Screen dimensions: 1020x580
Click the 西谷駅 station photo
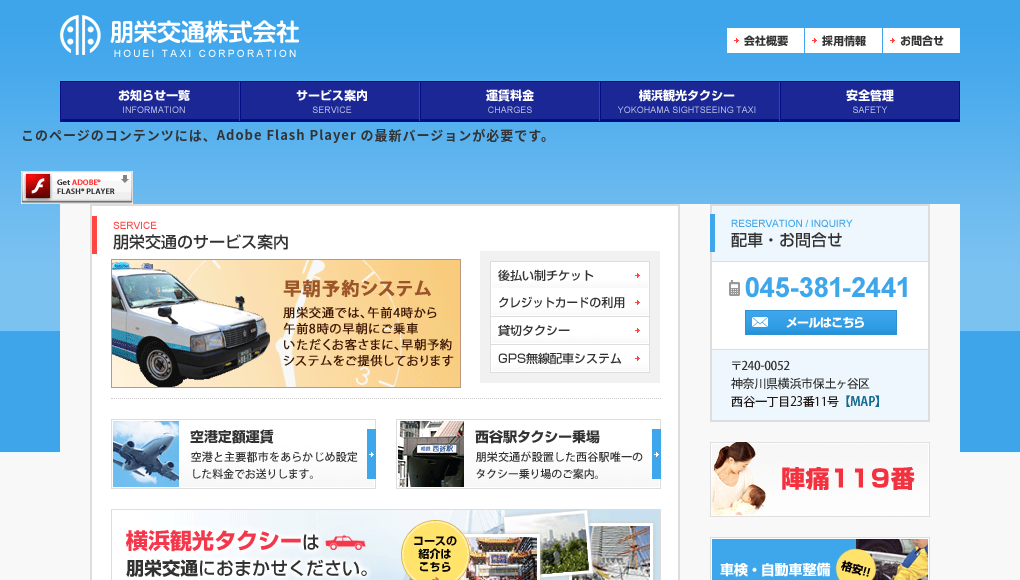(429, 453)
